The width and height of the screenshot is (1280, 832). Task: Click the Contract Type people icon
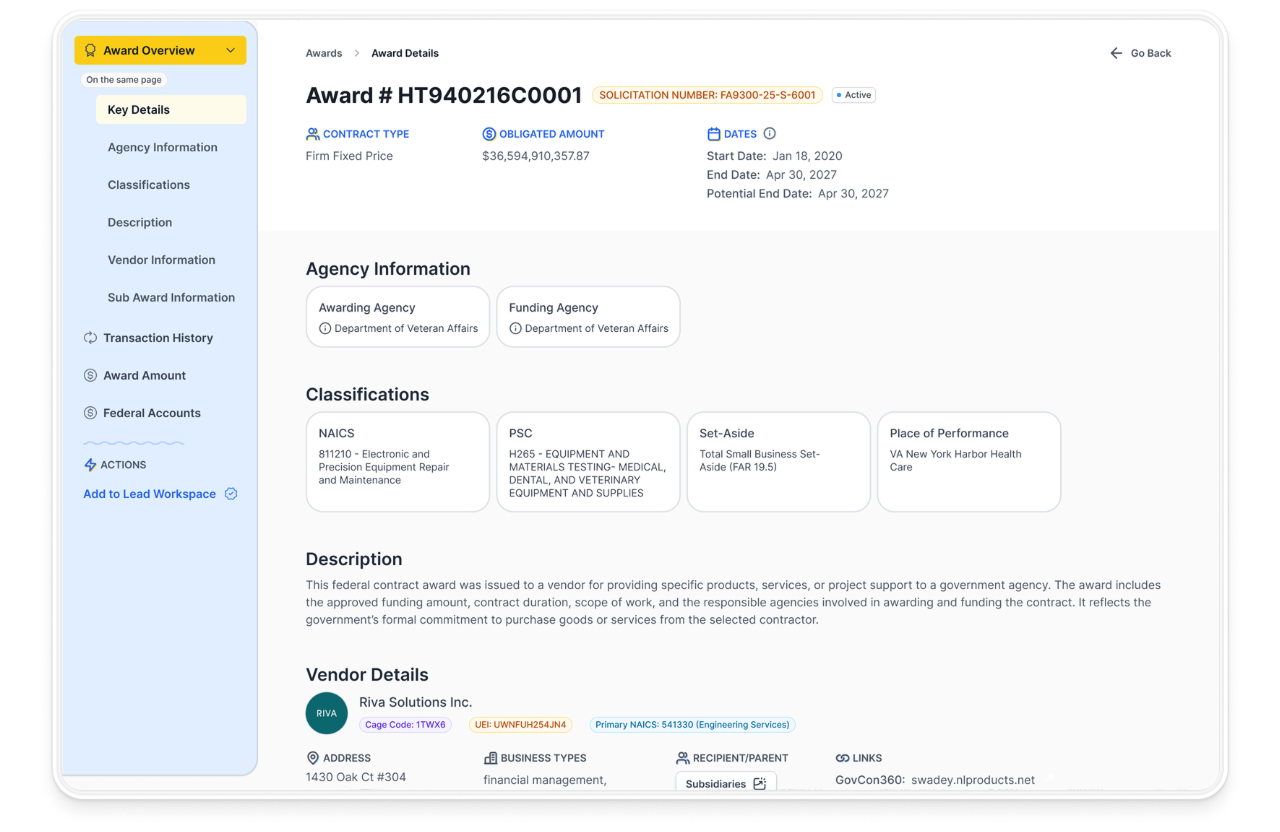click(x=313, y=134)
